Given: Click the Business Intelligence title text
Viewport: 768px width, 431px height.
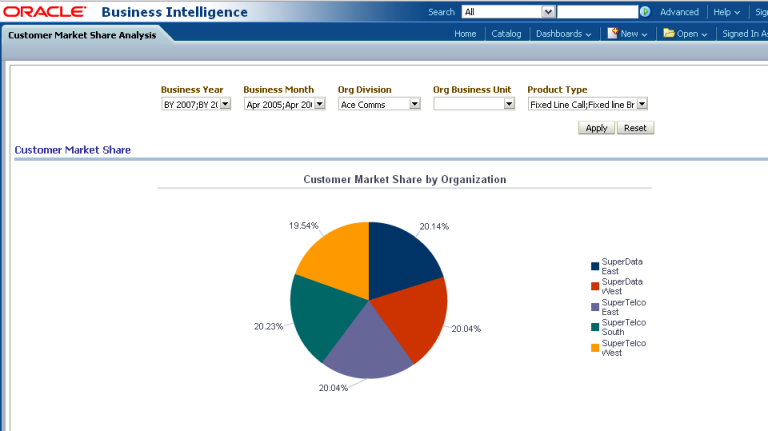Looking at the screenshot, I should (174, 12).
